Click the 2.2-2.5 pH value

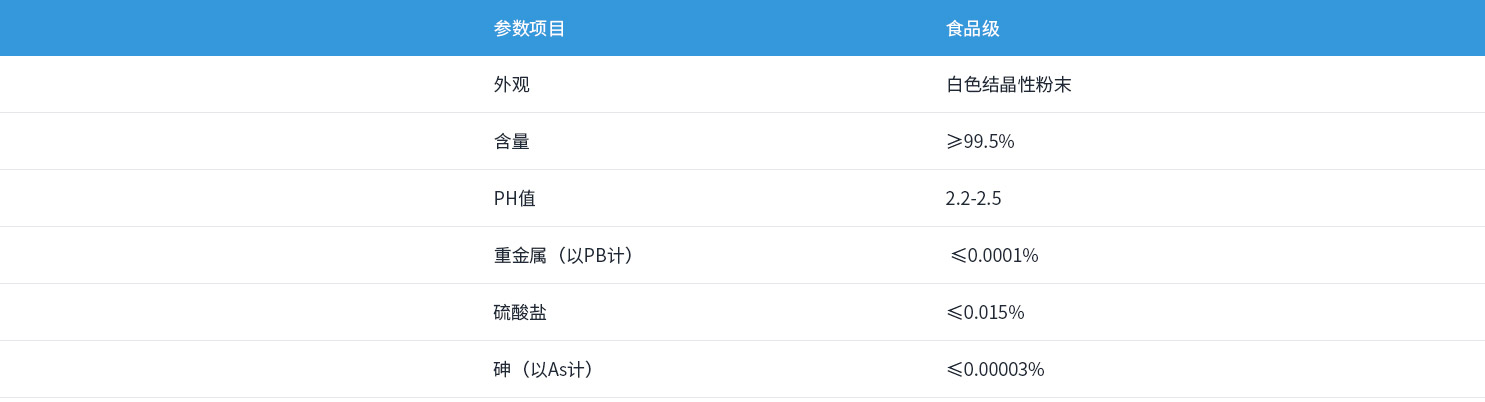[973, 199]
